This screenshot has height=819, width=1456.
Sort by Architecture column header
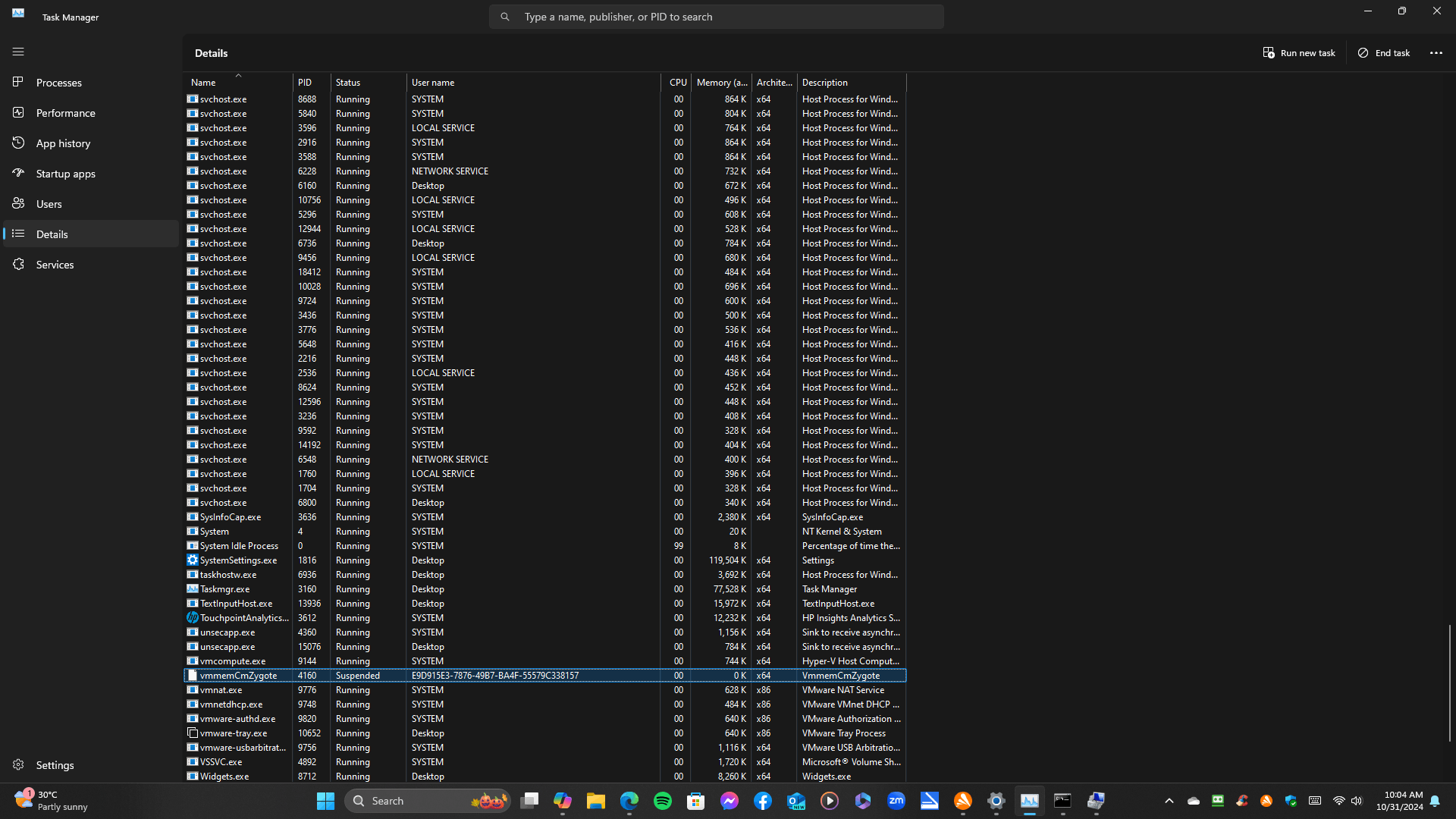pyautogui.click(x=774, y=83)
